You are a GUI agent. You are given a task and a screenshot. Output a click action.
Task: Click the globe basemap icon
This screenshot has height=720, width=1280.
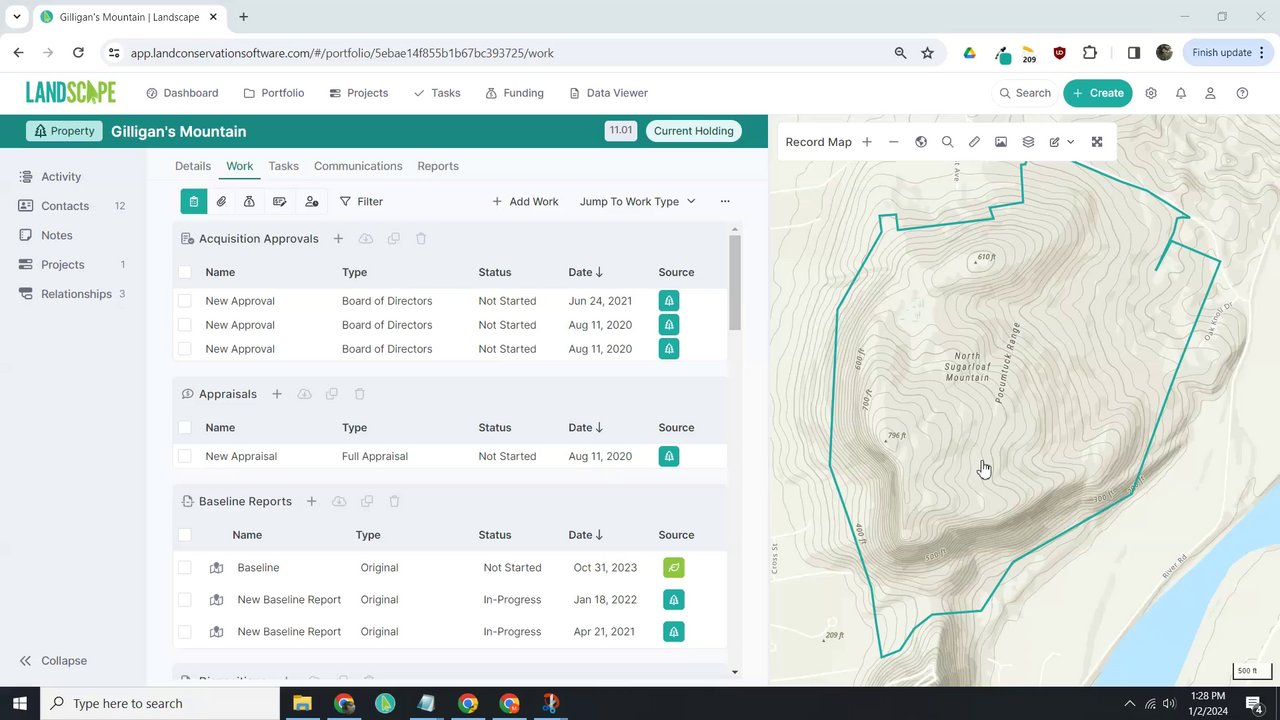coord(921,142)
